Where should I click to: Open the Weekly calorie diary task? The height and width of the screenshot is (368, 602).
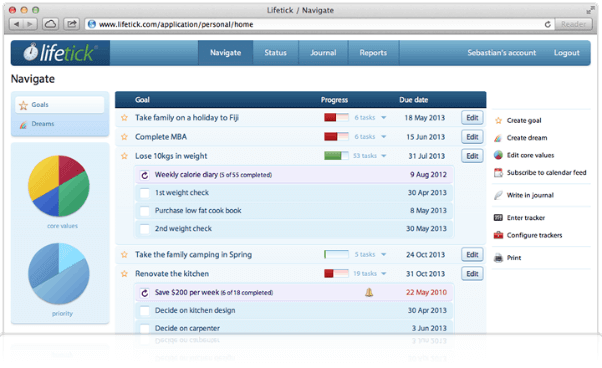coord(294,175)
